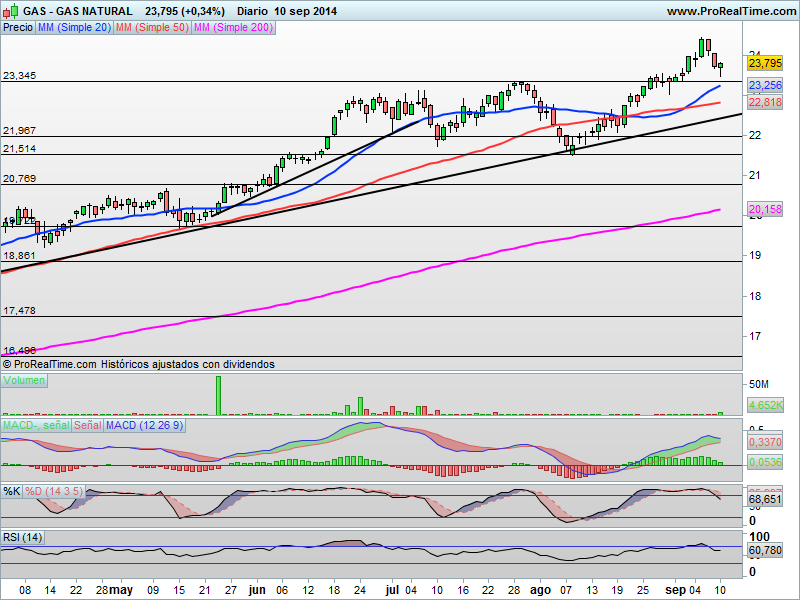
Task: Click the %D (14 3 5) stochastic label
Action: [54, 491]
